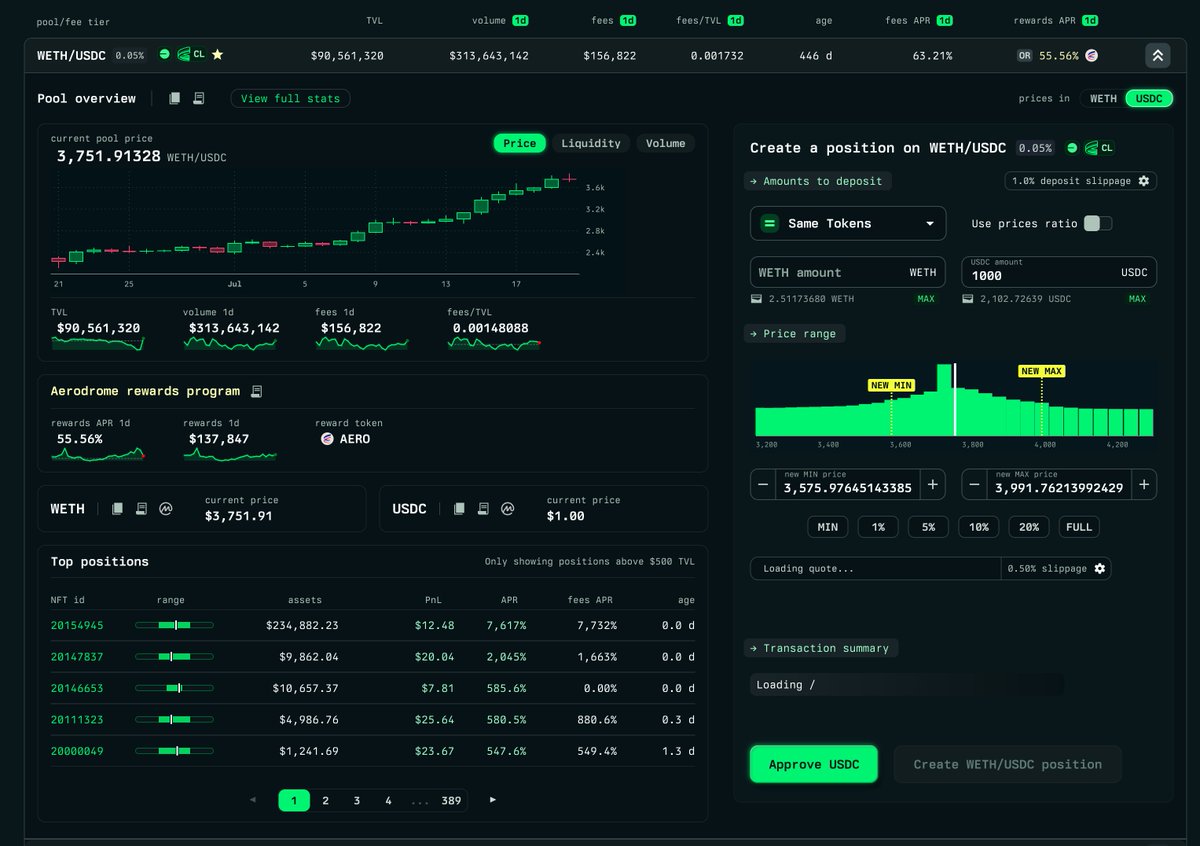Screen dimensions: 1200x846
Task: Toggle the Use prices ratio switch
Action: coord(1098,223)
